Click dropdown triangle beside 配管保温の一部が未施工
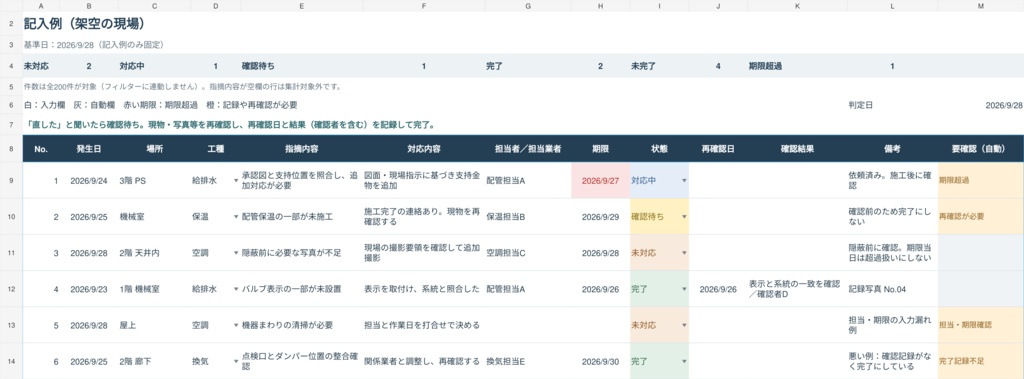 236,217
